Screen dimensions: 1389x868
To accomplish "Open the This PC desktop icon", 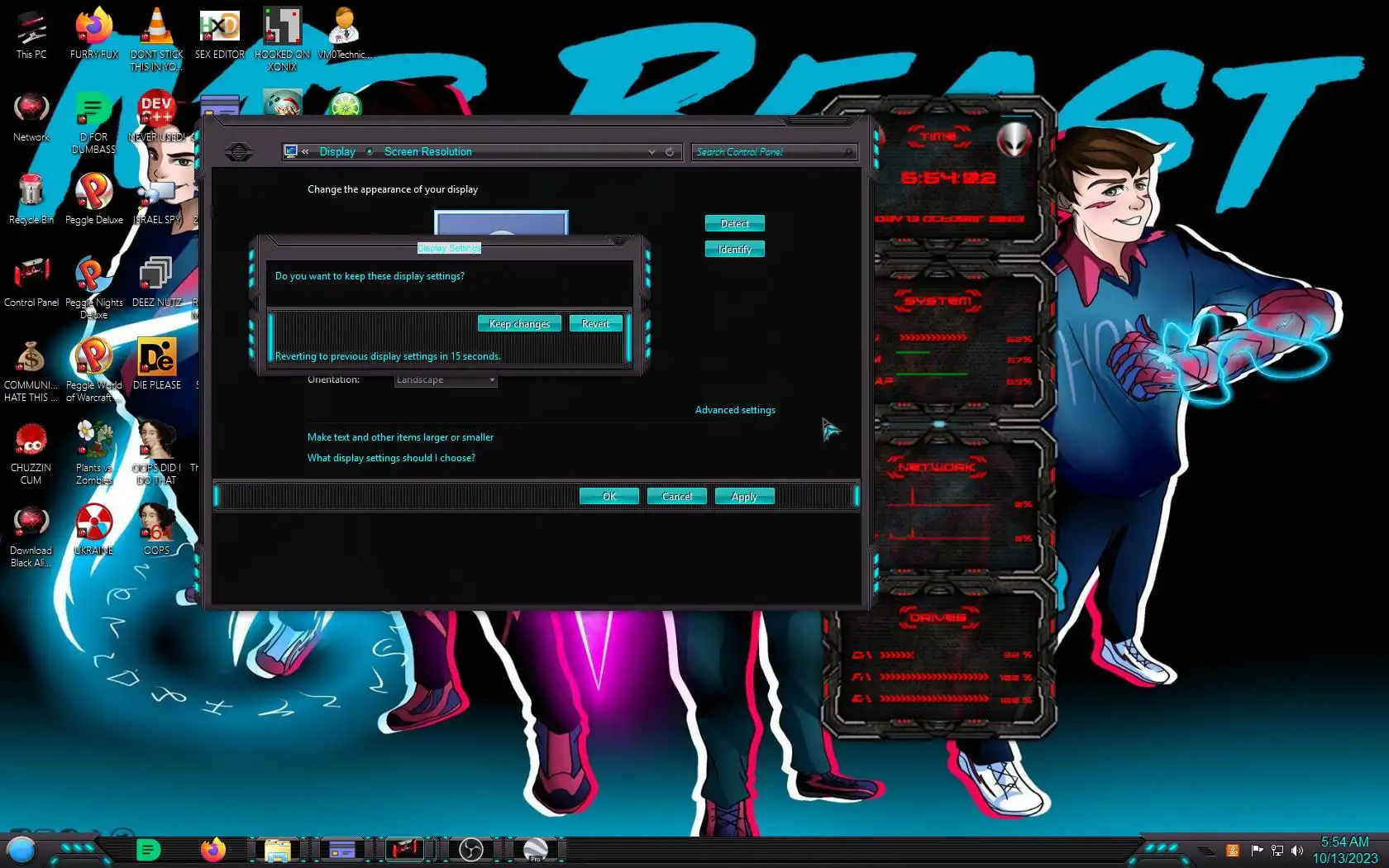I will coord(31,33).
